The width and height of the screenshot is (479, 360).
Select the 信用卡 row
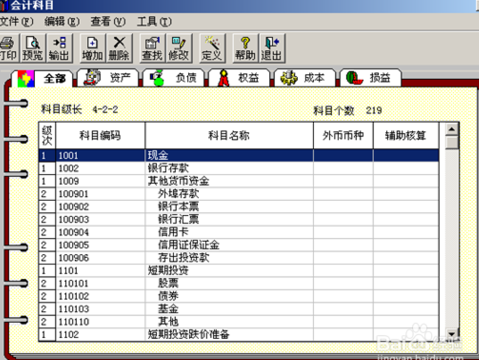click(239, 232)
